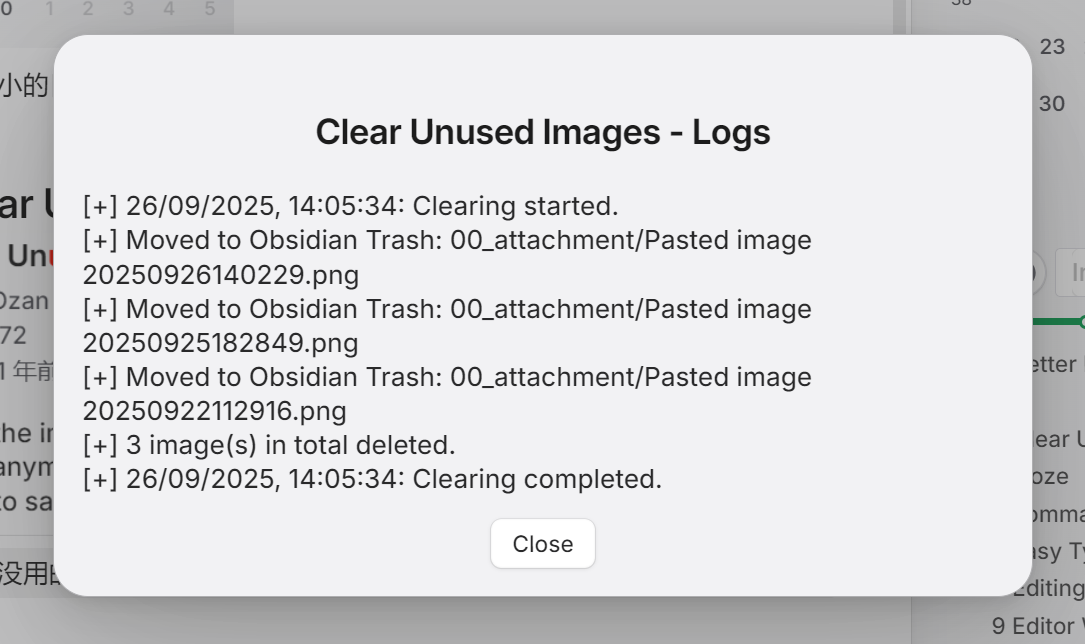Click the 20250922112916.png file name log line
This screenshot has height=644, width=1085.
point(215,411)
